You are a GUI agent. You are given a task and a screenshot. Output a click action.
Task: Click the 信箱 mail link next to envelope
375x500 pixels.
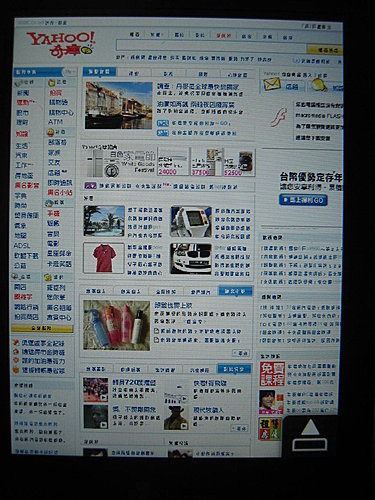pos(292,87)
